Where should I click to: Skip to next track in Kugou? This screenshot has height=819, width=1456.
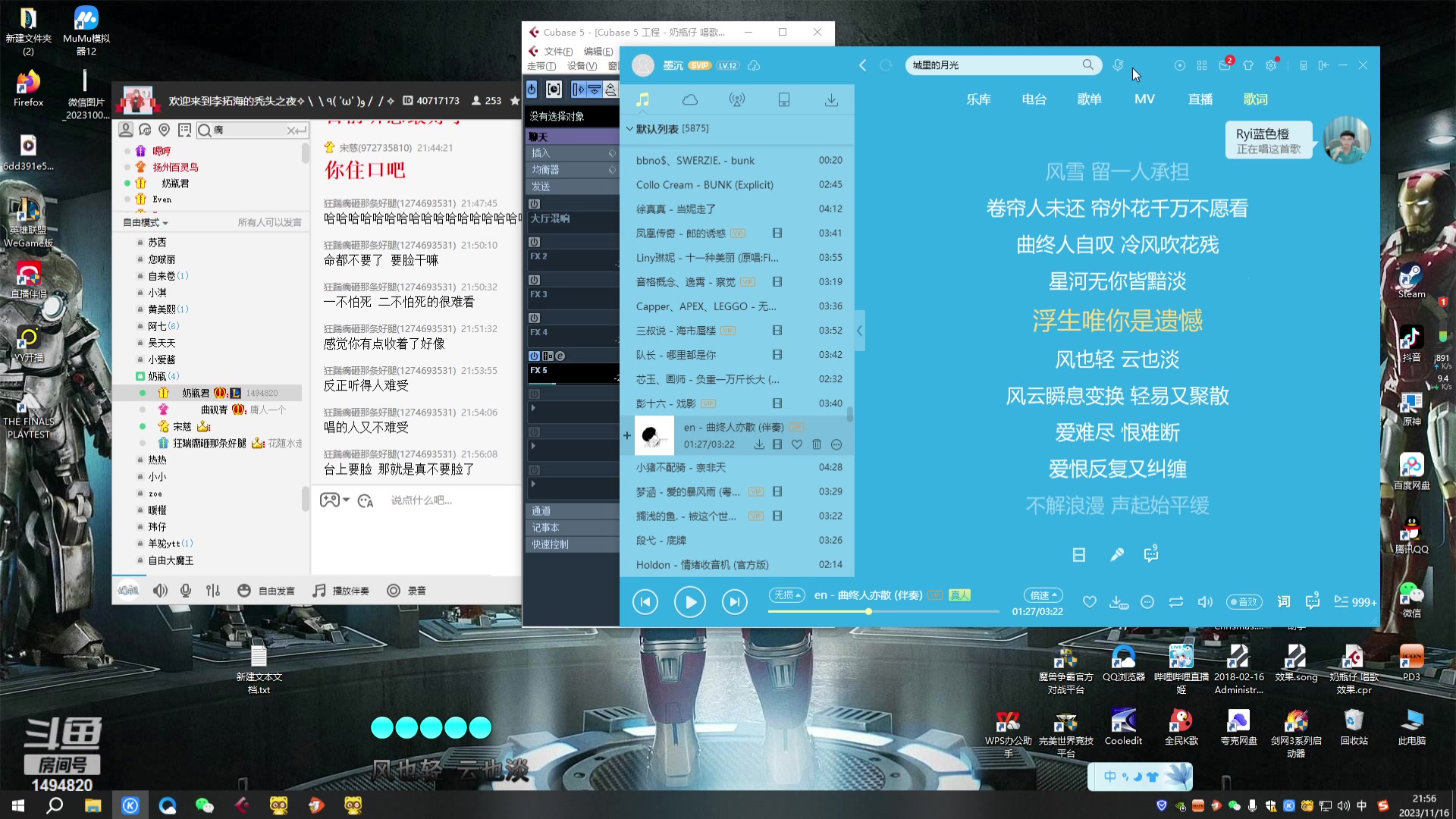point(733,602)
